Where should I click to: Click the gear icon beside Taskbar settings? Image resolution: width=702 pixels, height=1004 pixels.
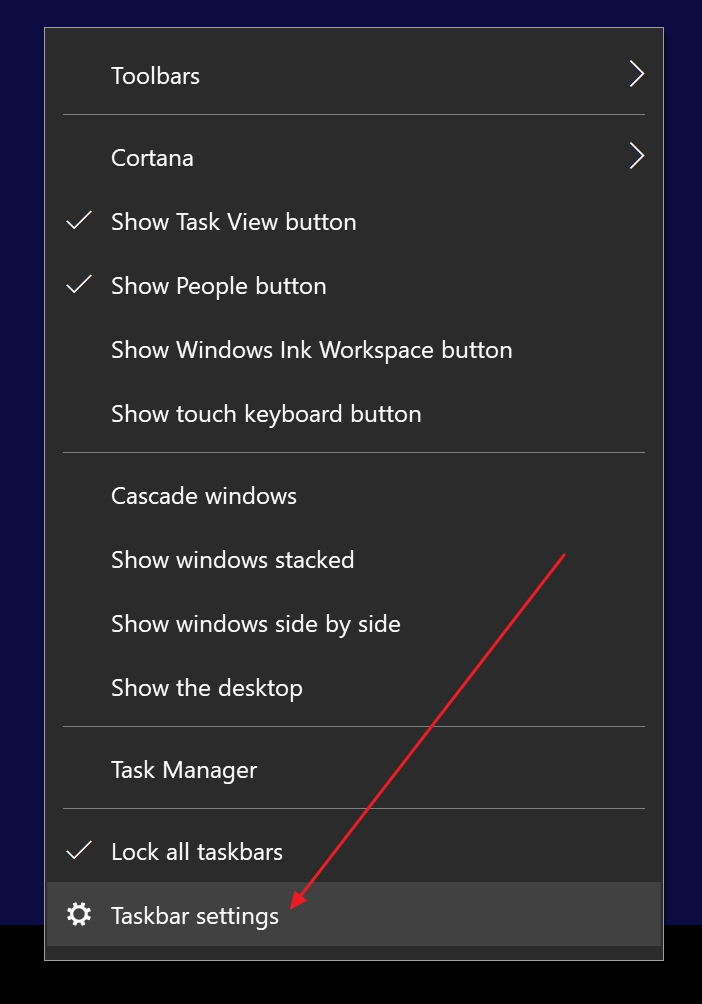tap(79, 914)
